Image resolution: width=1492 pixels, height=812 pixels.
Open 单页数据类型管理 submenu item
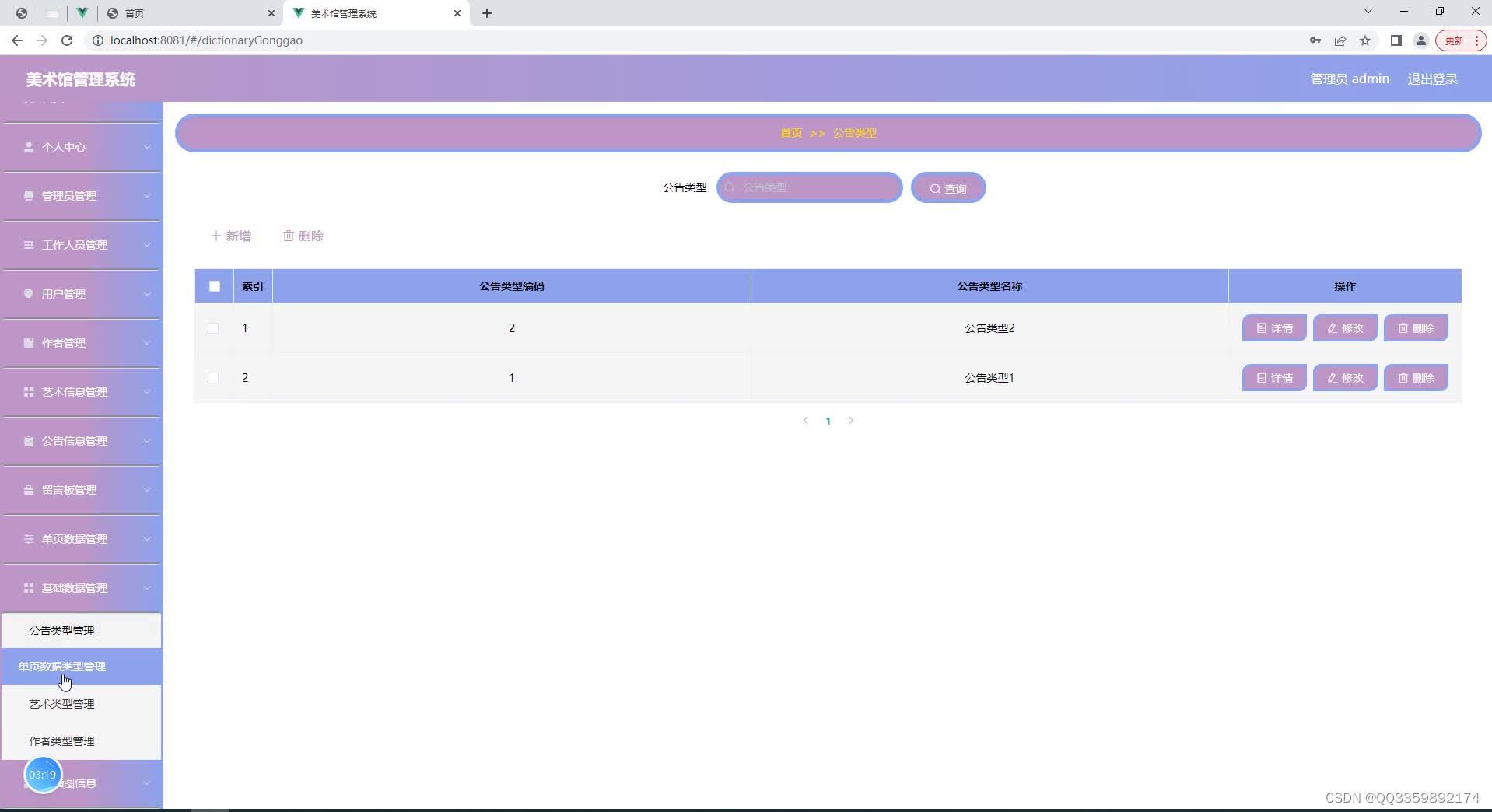click(x=81, y=667)
